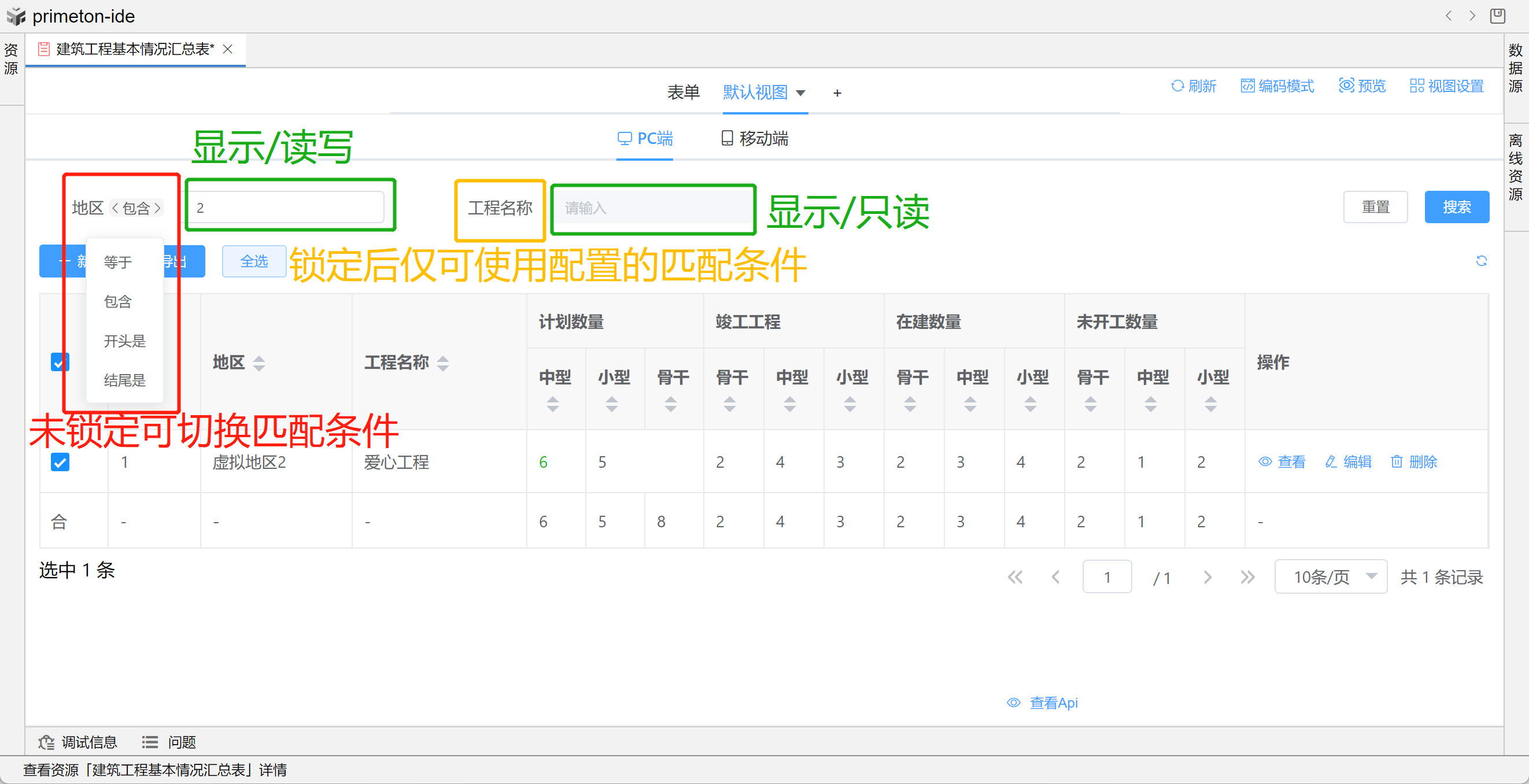Click 删除 trash icon in row

pos(1396,462)
